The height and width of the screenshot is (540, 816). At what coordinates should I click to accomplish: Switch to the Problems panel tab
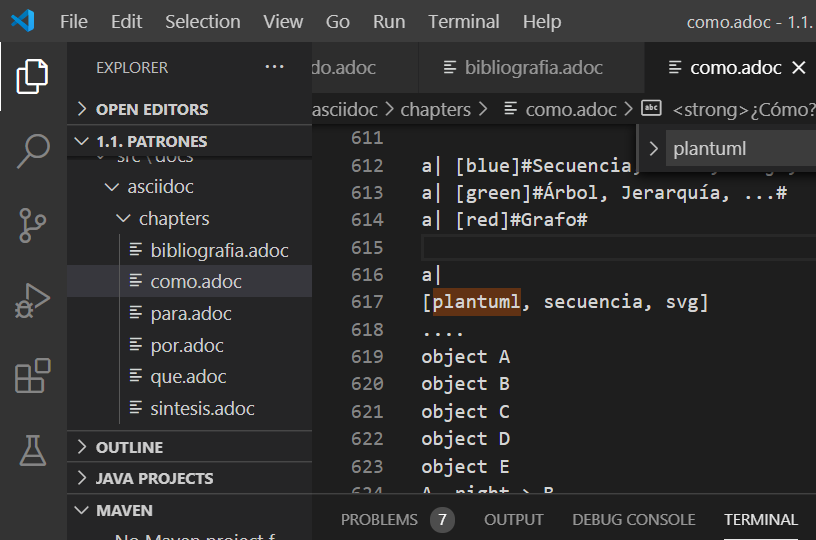pos(379,519)
